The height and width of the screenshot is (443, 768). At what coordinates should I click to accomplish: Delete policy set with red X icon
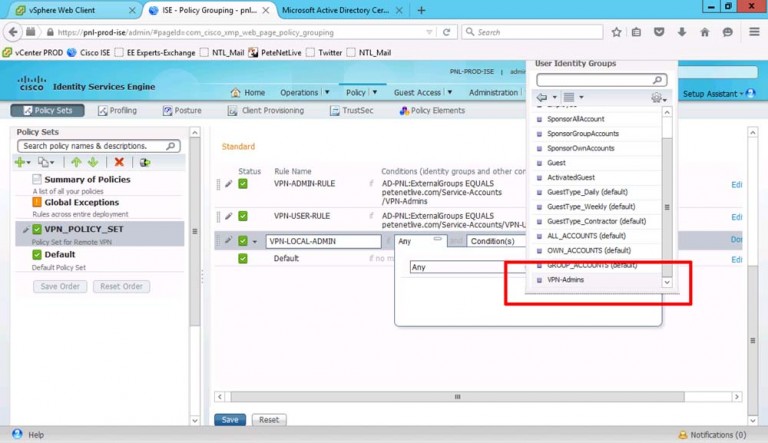[x=119, y=162]
